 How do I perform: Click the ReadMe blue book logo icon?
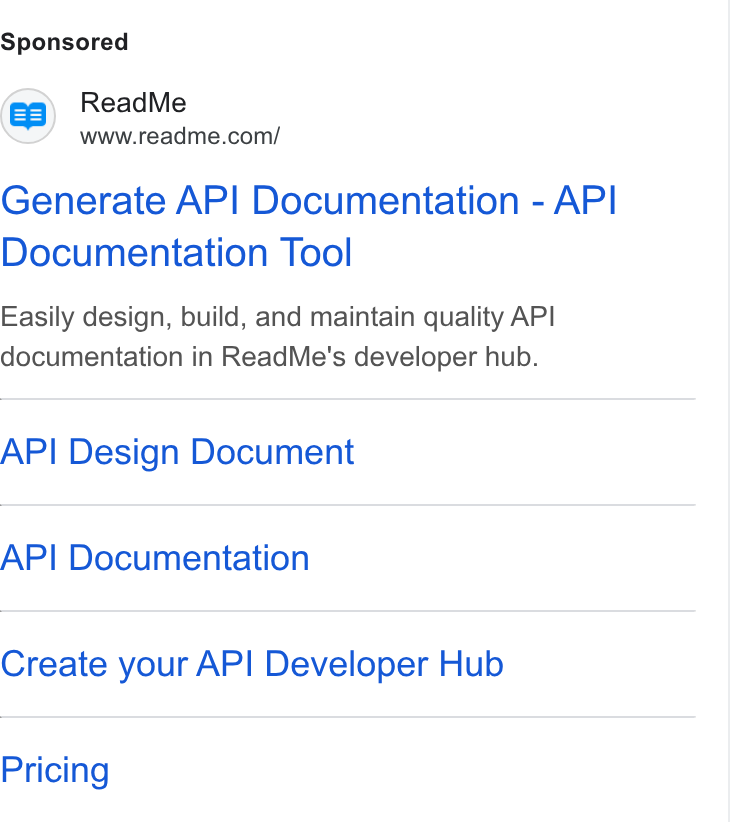coord(28,116)
